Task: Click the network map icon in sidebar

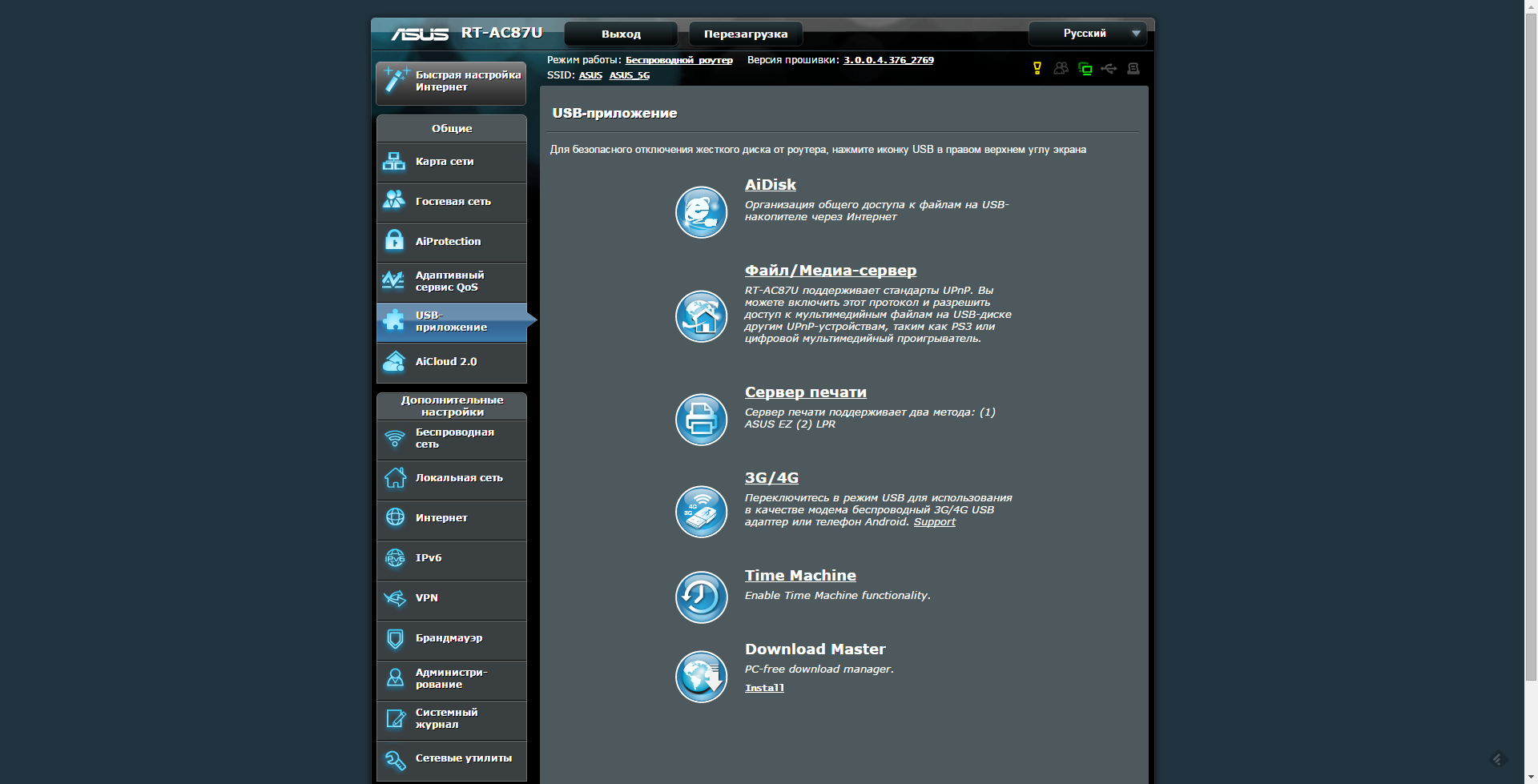Action: click(394, 161)
